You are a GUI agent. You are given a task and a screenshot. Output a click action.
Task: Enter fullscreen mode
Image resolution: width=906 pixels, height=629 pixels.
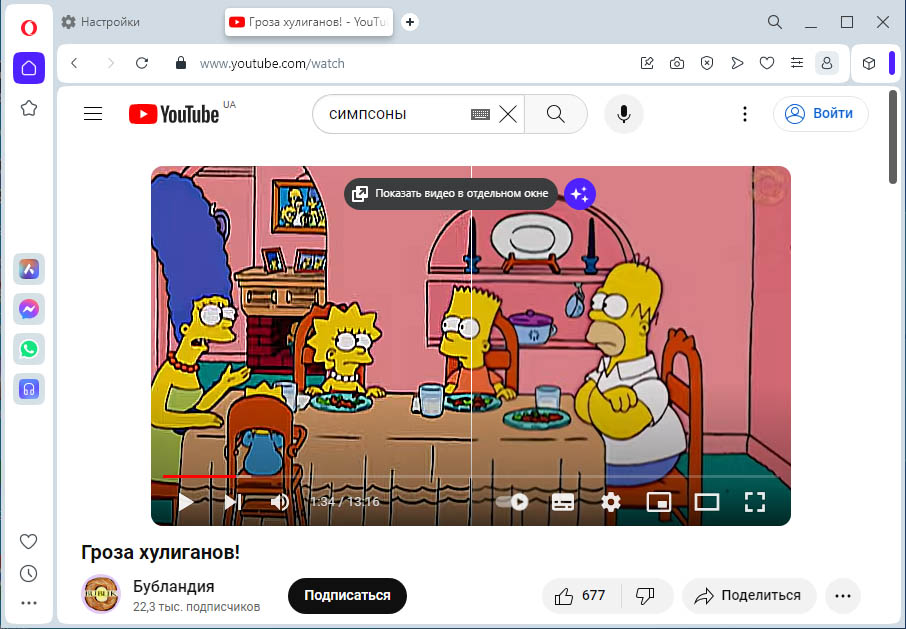[x=755, y=502]
